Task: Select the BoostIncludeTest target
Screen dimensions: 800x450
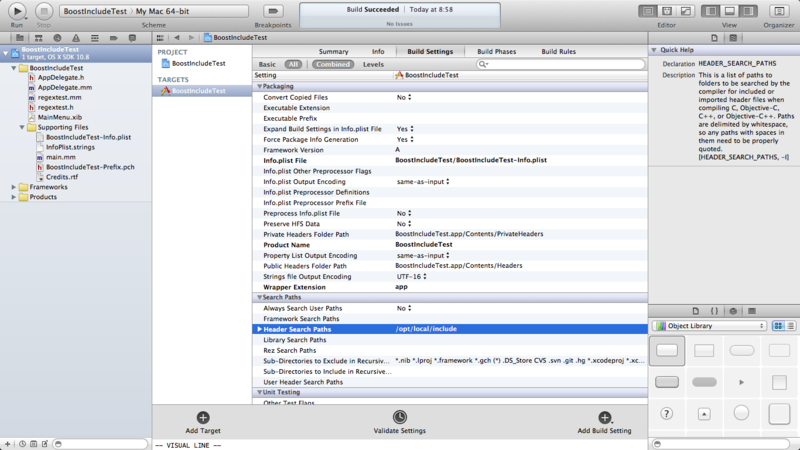Action: tap(202, 91)
